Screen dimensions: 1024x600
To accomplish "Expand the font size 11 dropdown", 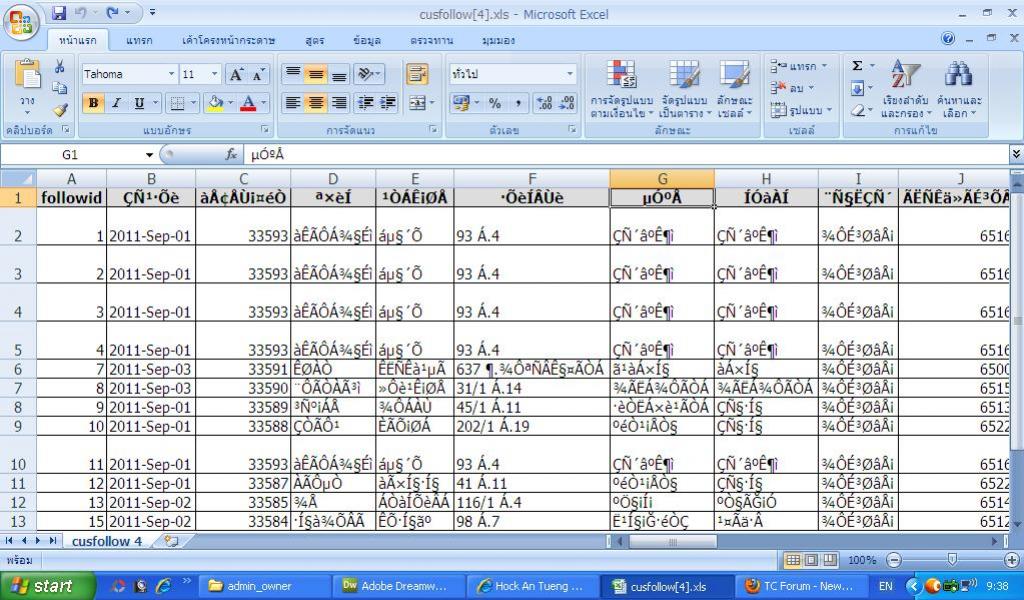I will (214, 74).
